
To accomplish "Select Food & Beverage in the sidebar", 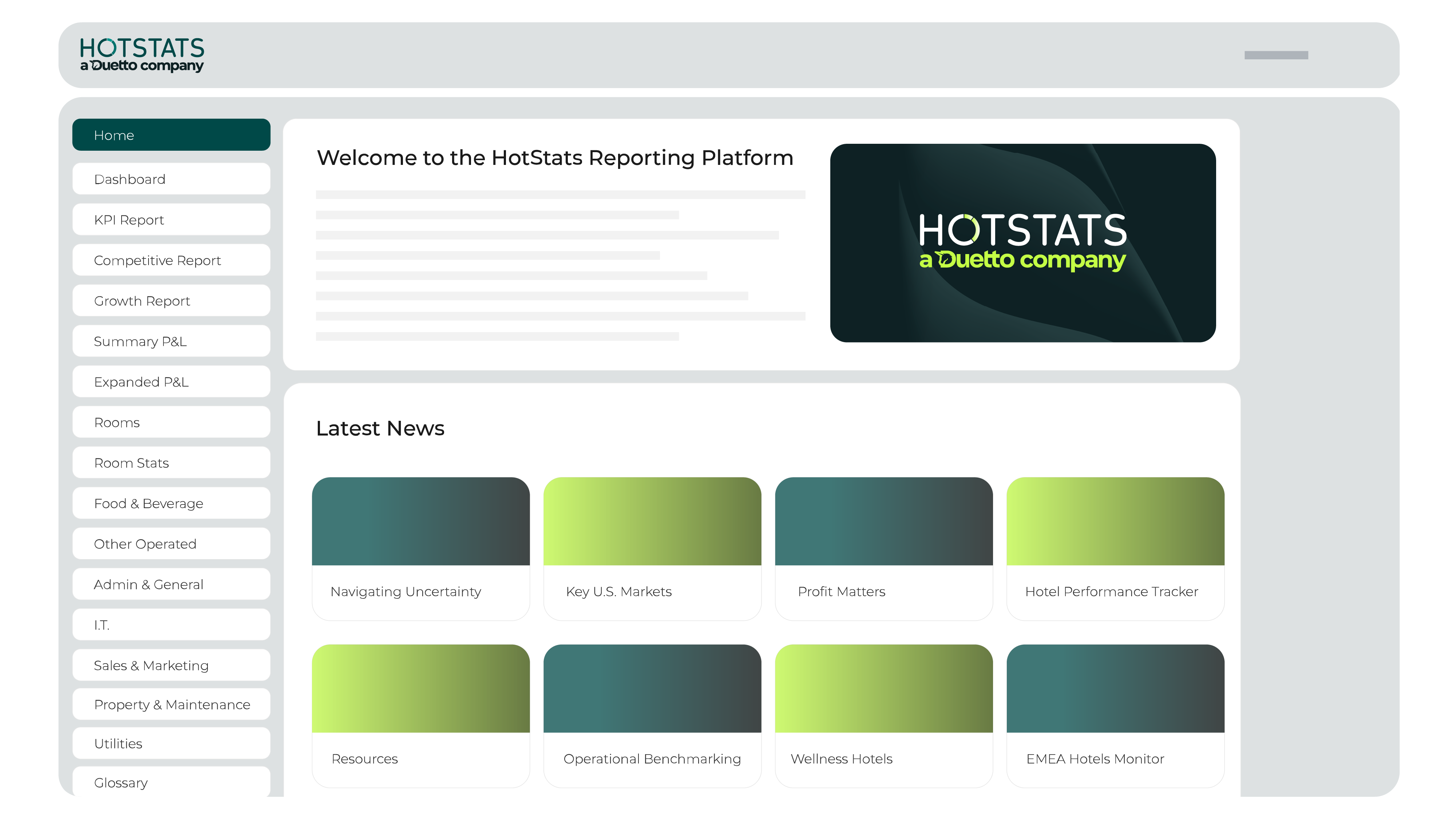I will click(x=171, y=503).
